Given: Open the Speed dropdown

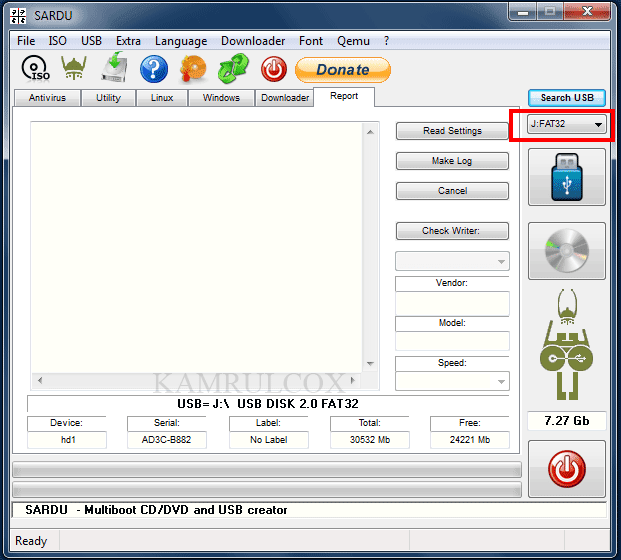Looking at the screenshot, I should coord(452,381).
